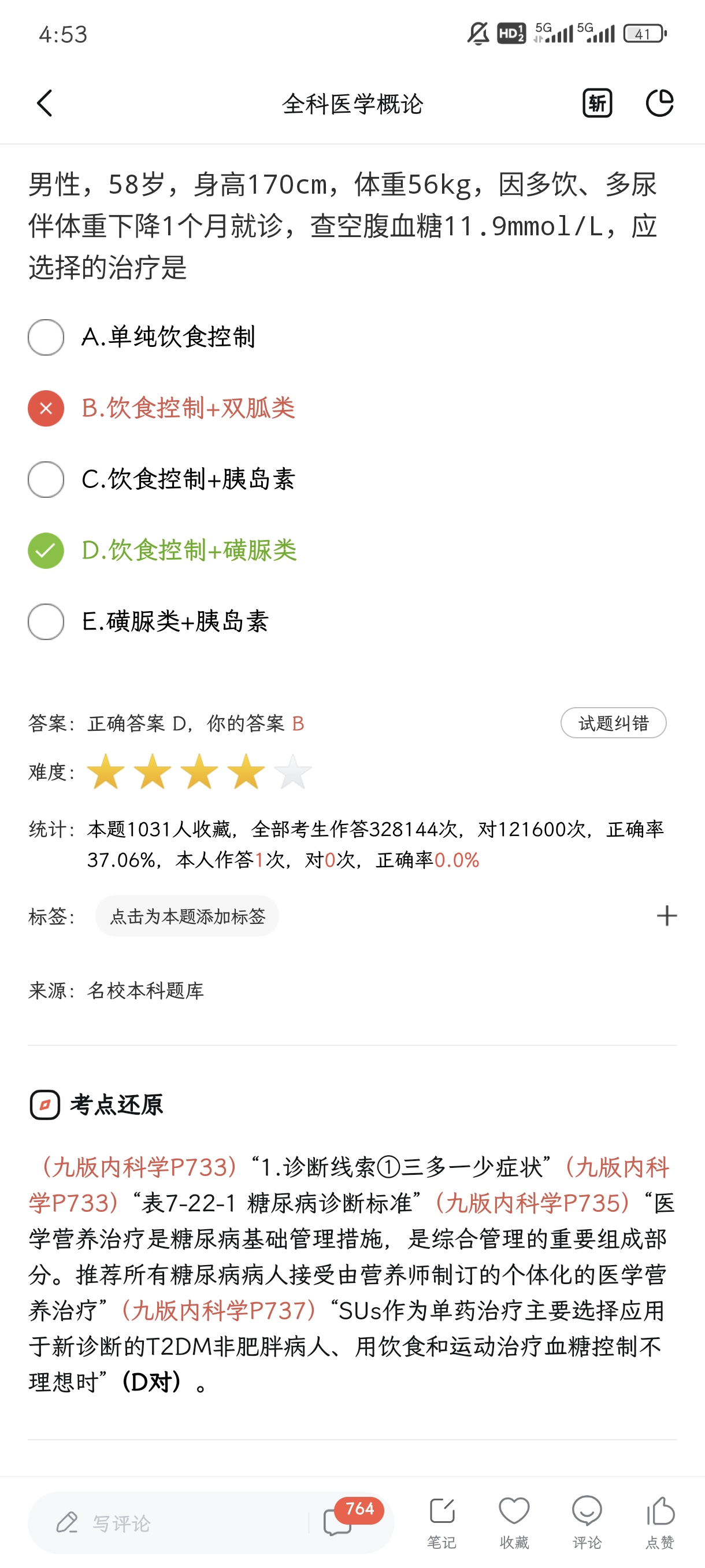This screenshot has width=705, height=1568.
Task: Tap the battery indicator in status bar
Action: click(x=645, y=34)
